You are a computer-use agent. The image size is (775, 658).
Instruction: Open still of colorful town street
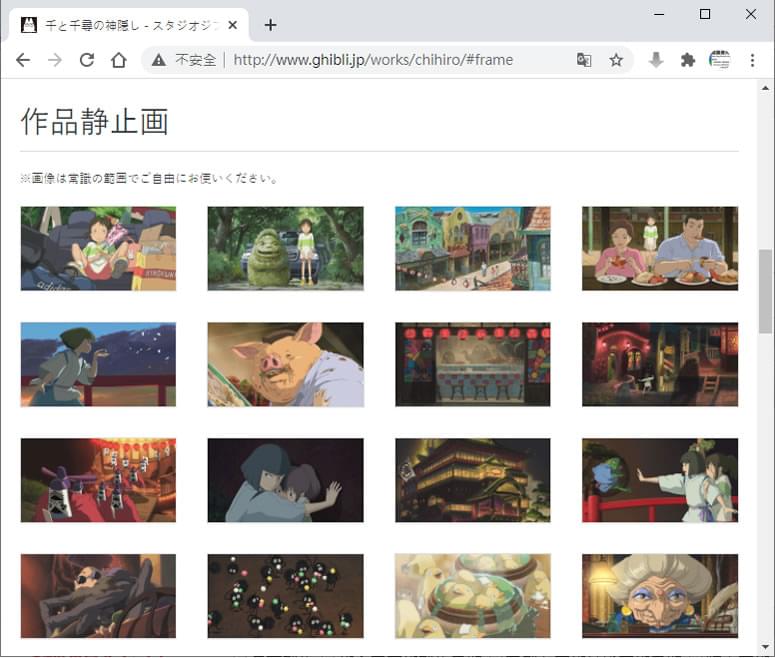pyautogui.click(x=473, y=249)
